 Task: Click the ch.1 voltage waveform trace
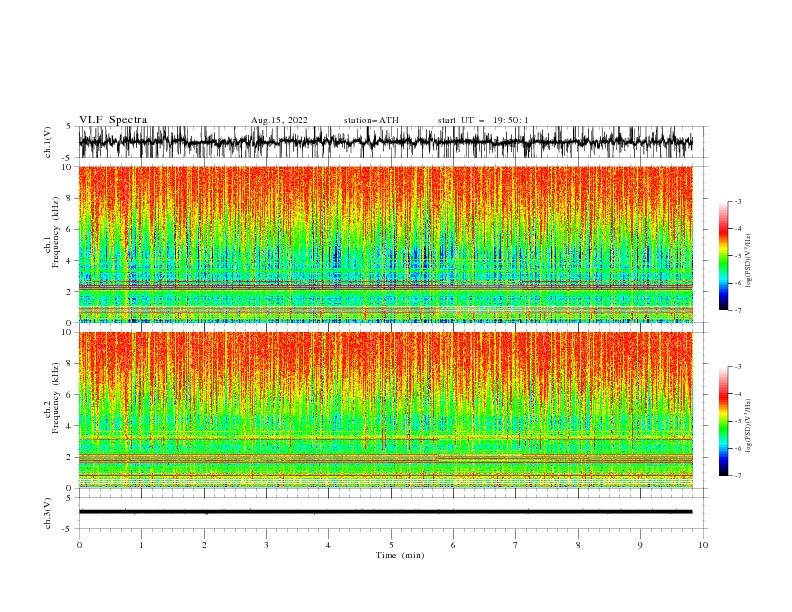(385, 142)
